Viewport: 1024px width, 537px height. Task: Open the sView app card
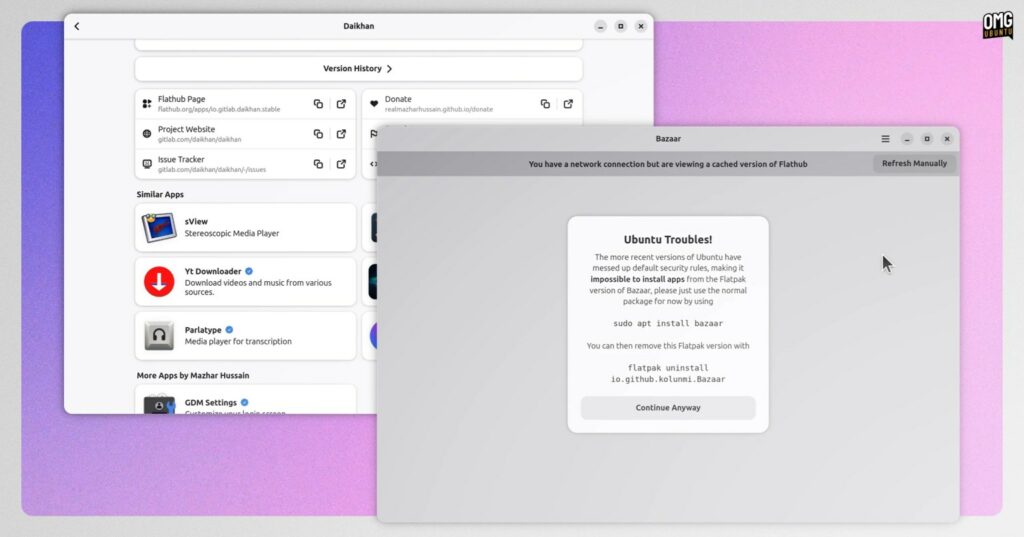click(246, 227)
